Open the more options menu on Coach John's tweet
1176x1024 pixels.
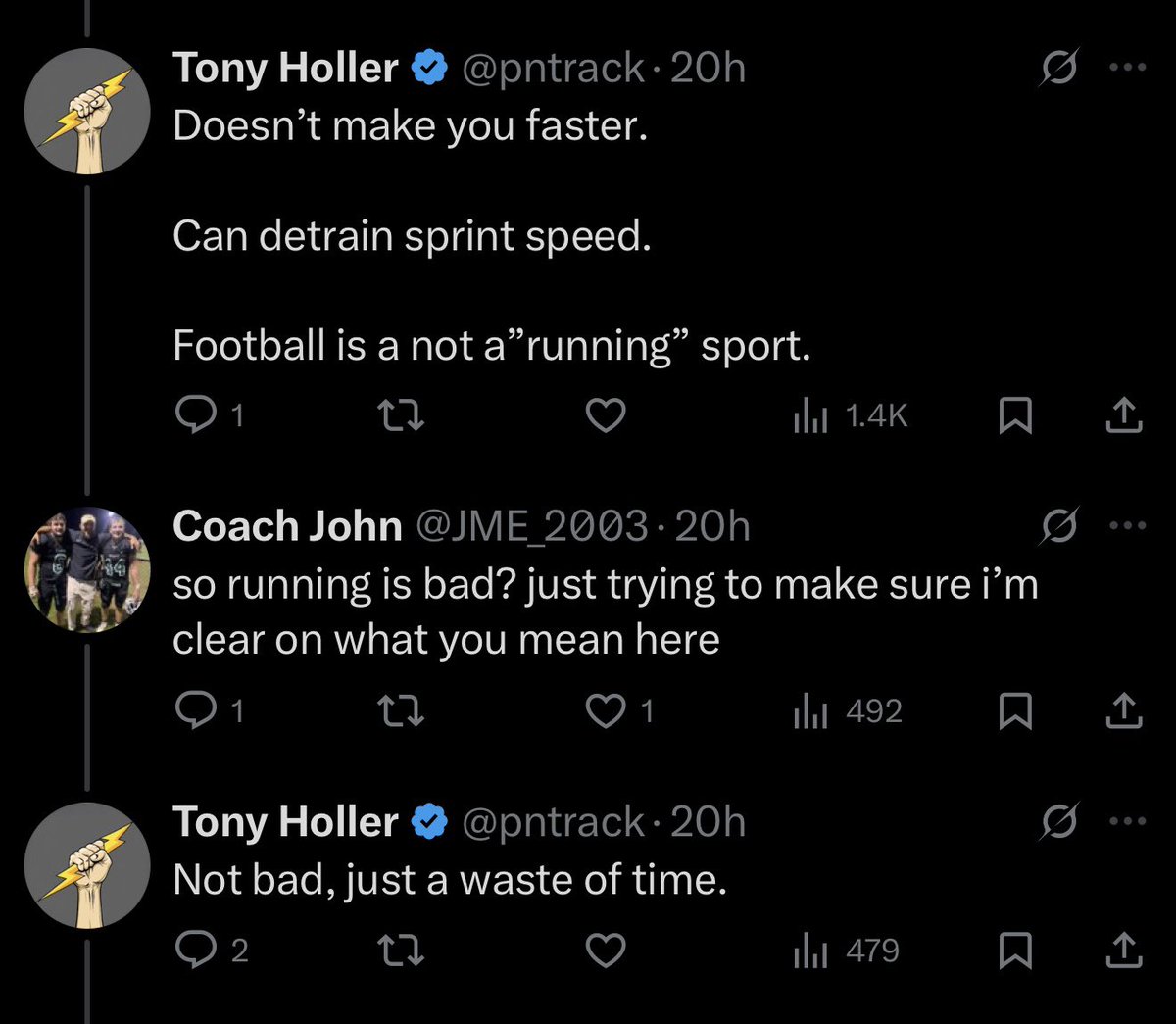(x=1127, y=526)
